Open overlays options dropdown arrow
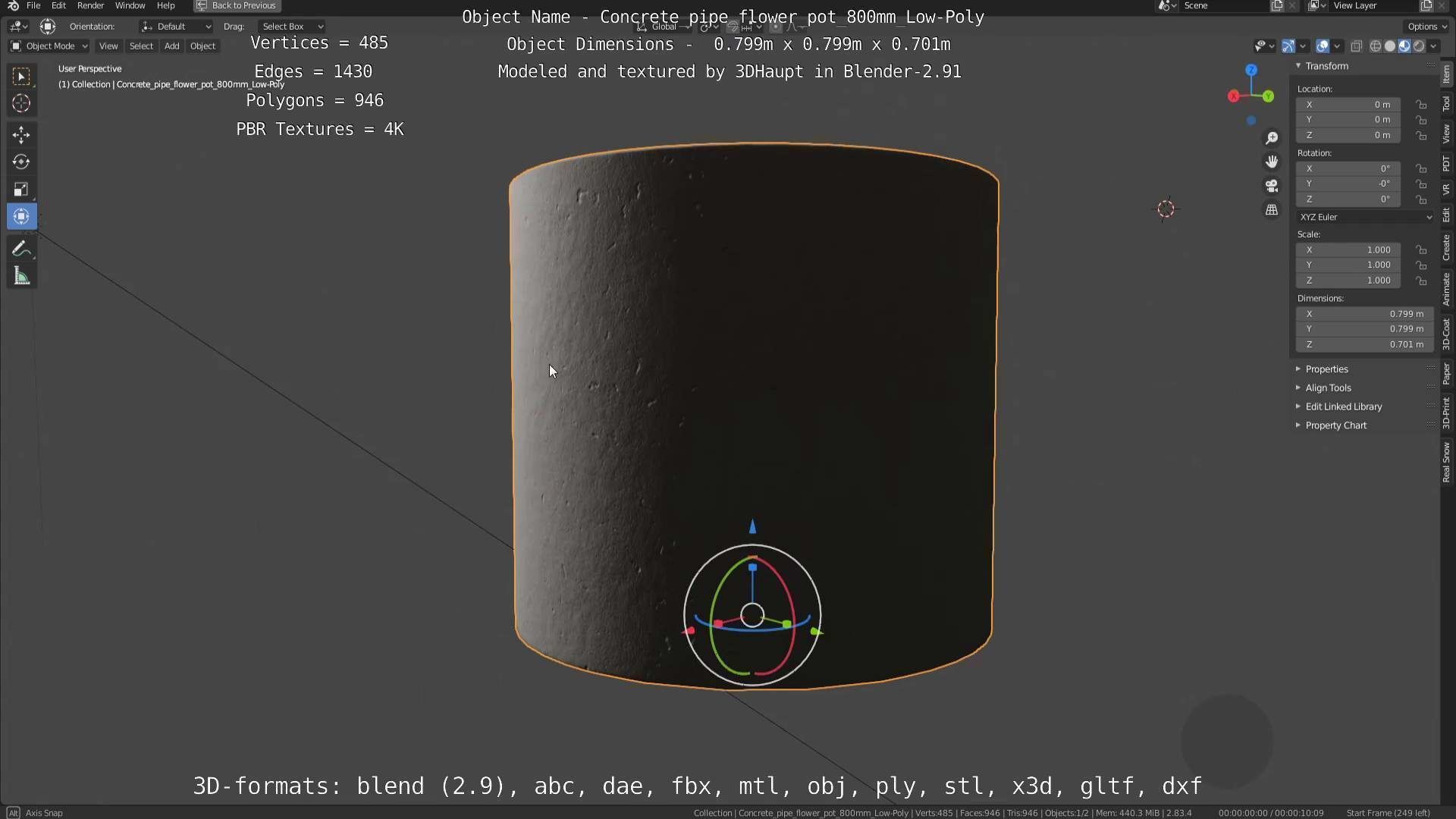Image resolution: width=1456 pixels, height=819 pixels. click(x=1337, y=46)
